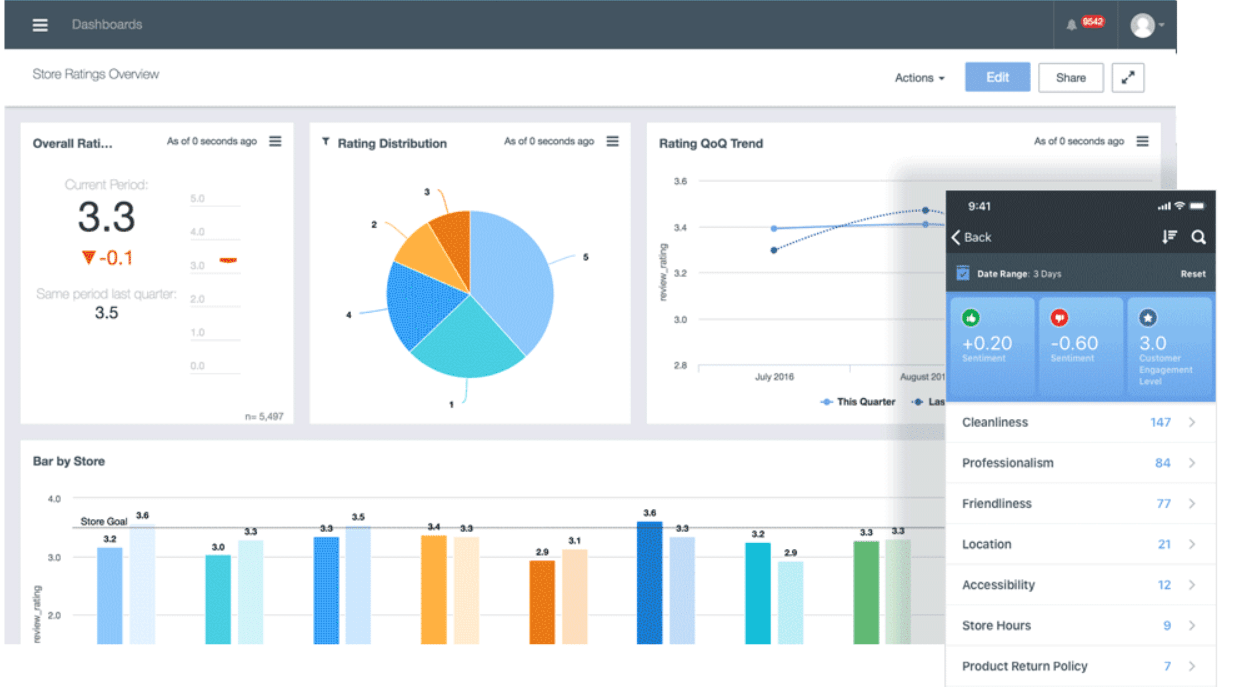Expand the Cleanliness row
The width and height of the screenshot is (1234, 687).
coord(1079,422)
